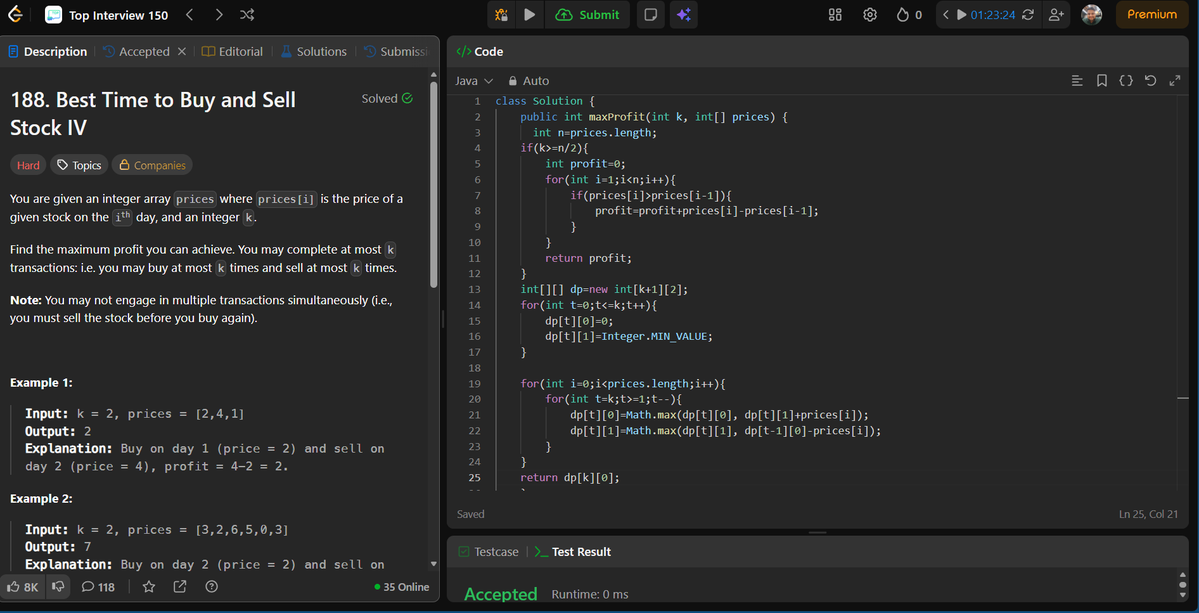Image resolution: width=1199 pixels, height=613 pixels.
Task: Open the help question mark icon
Action: coord(212,587)
